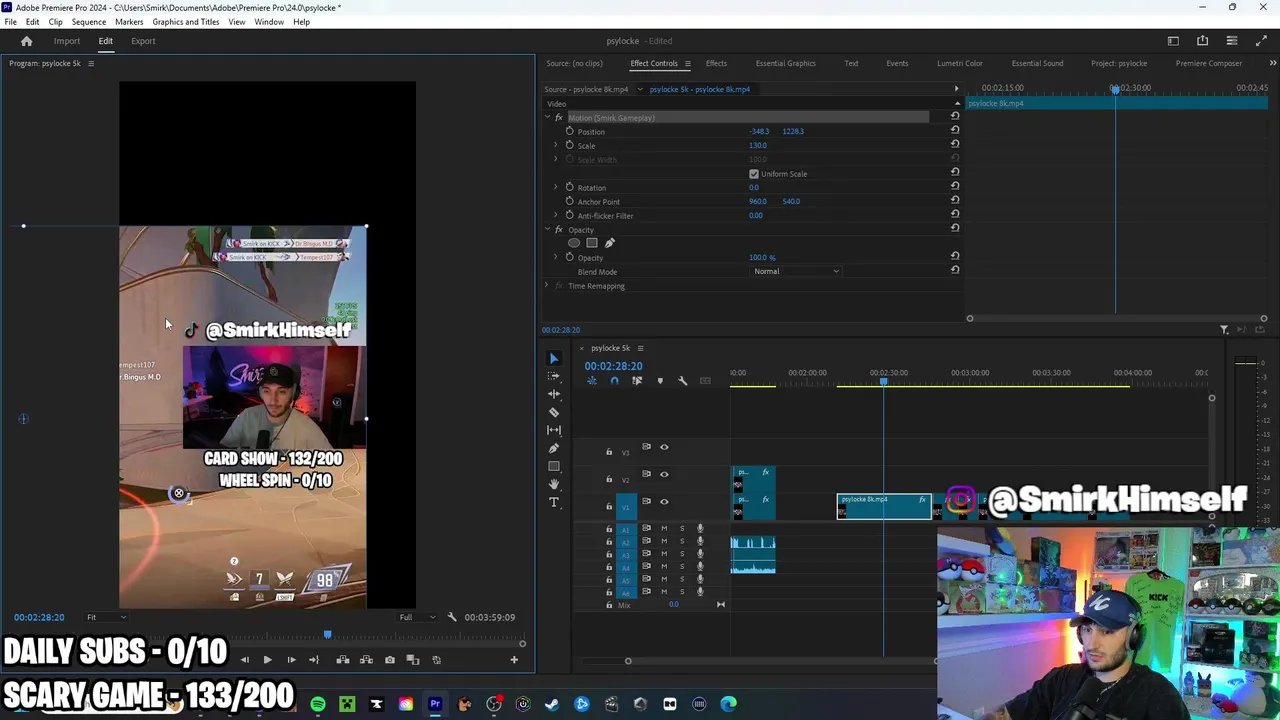Click the Export Frame camera icon
This screenshot has height=720, width=1280.
(x=390, y=660)
